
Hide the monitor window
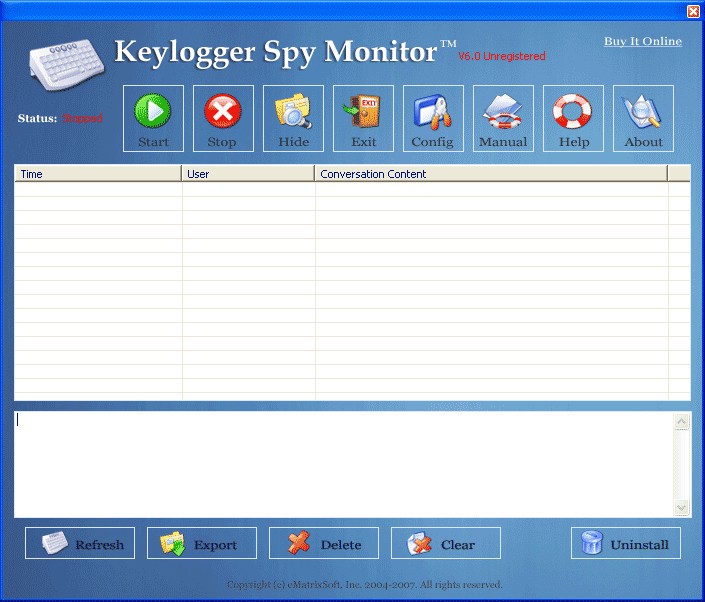(x=293, y=118)
